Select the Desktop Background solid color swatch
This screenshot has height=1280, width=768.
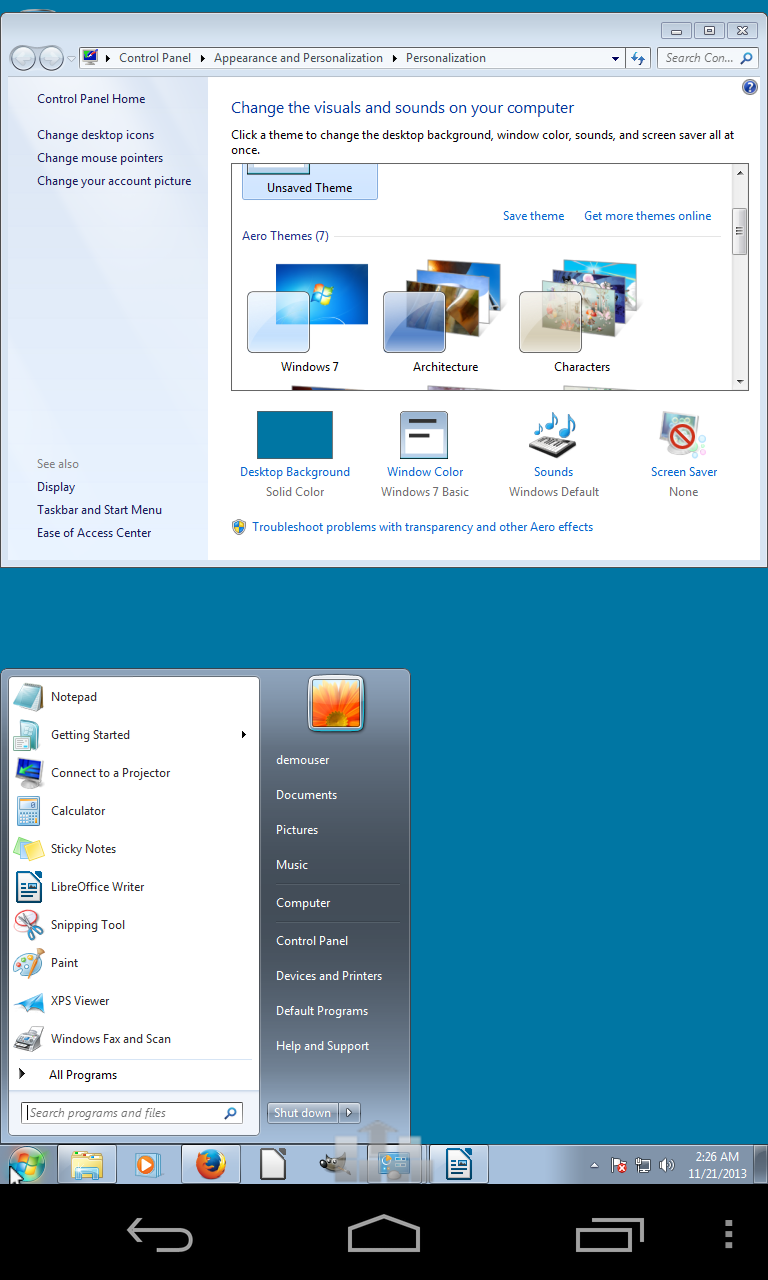coord(295,435)
